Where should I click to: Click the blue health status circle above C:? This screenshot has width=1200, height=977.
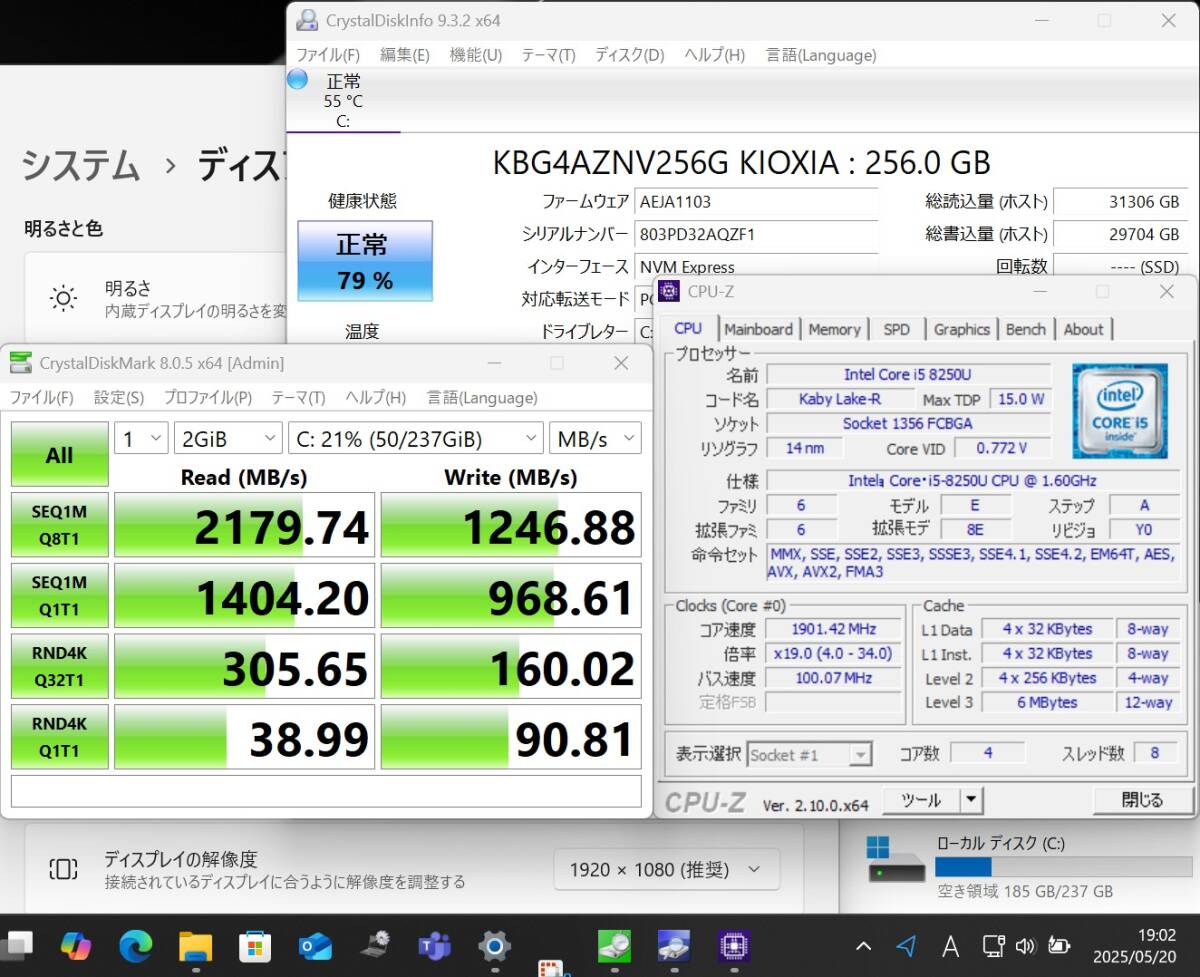tap(296, 79)
